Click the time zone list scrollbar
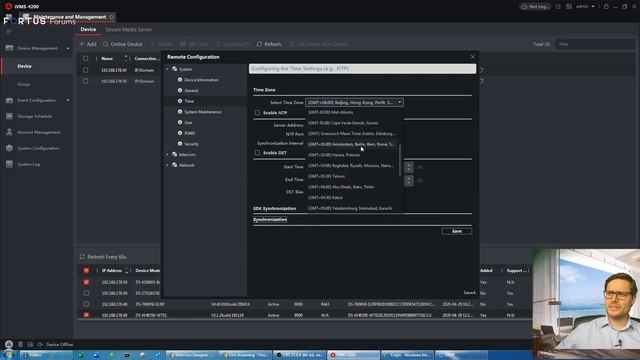 (x=400, y=160)
